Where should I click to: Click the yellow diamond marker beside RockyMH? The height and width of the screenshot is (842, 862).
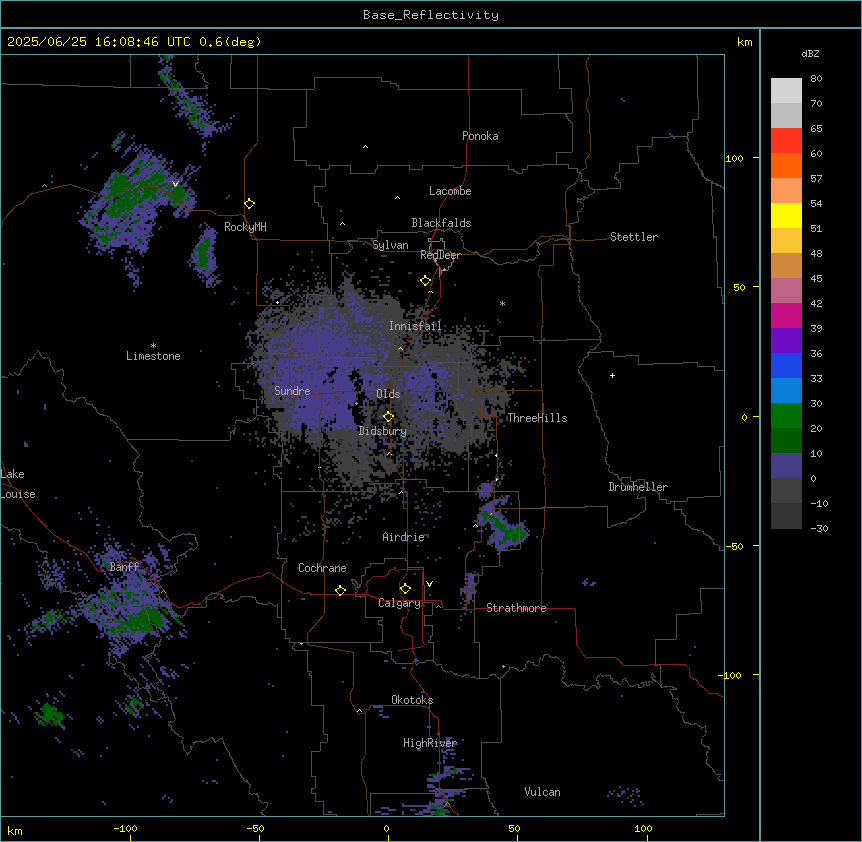(x=250, y=204)
